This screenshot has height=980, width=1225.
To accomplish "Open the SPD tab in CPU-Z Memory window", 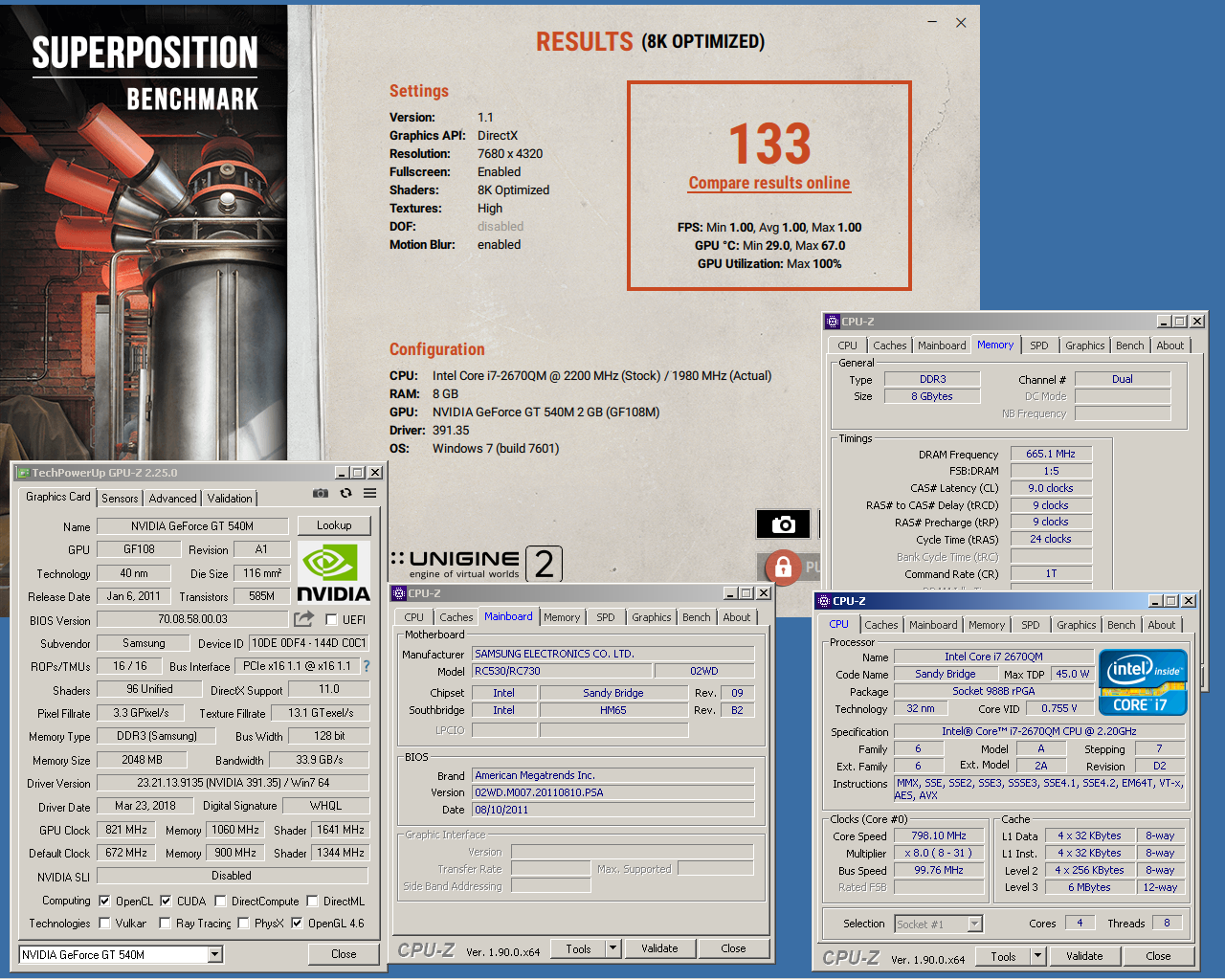I will point(1039,345).
